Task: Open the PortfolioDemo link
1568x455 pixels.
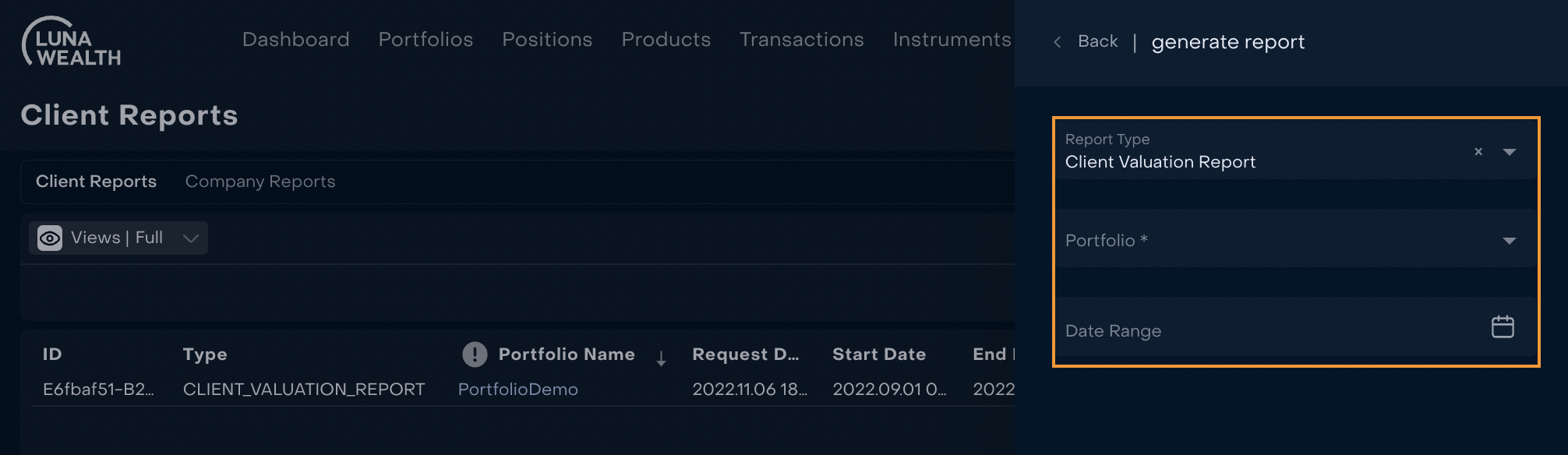Action: (517, 390)
